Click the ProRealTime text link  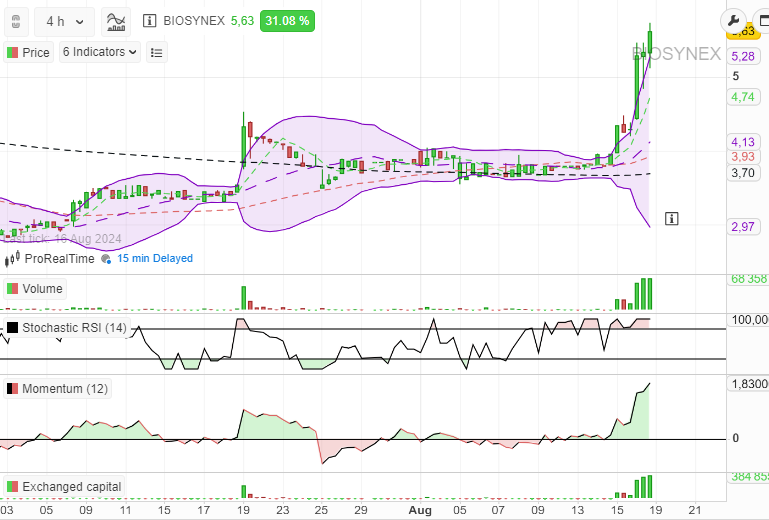point(59,259)
